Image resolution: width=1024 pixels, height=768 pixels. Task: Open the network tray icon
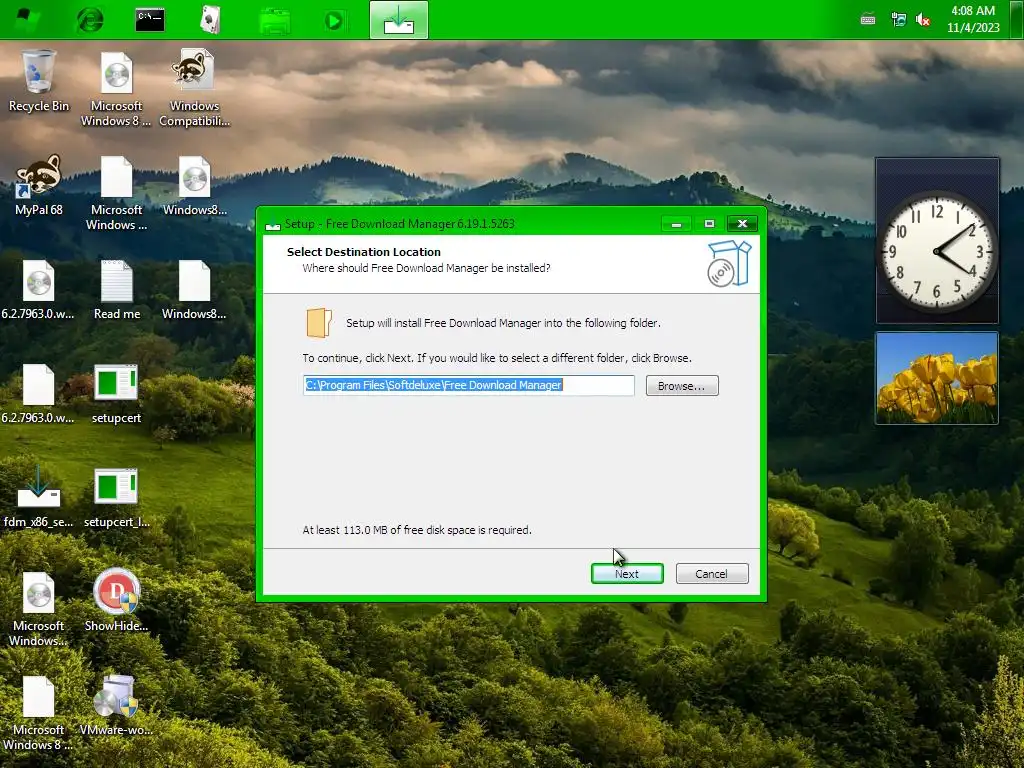point(899,20)
